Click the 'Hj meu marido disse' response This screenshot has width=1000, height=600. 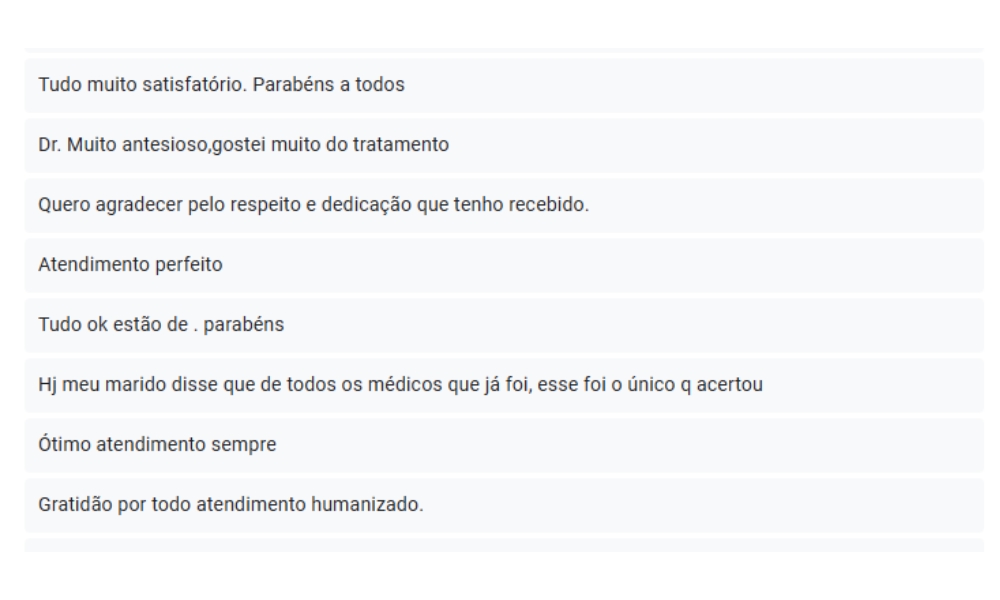[x=504, y=384]
